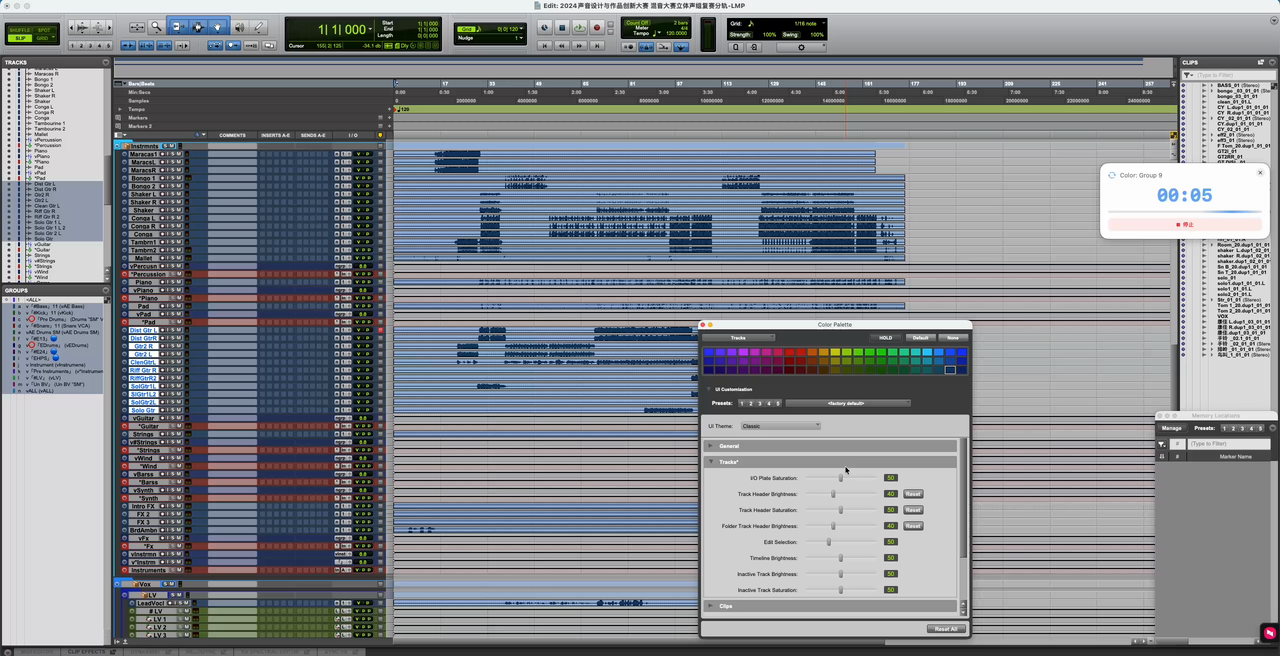Toggle Count Off button

[637, 23]
